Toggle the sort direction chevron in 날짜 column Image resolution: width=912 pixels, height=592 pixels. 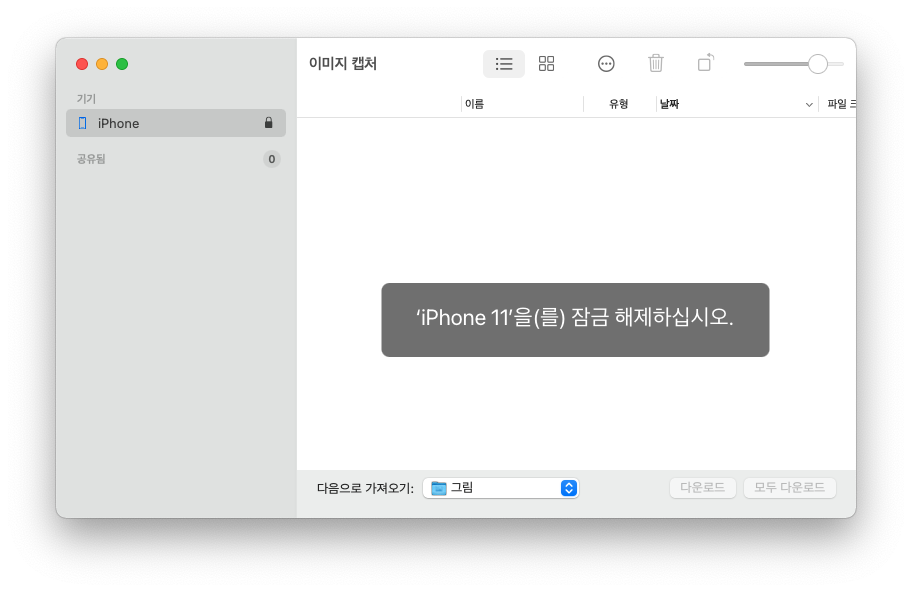(x=808, y=105)
